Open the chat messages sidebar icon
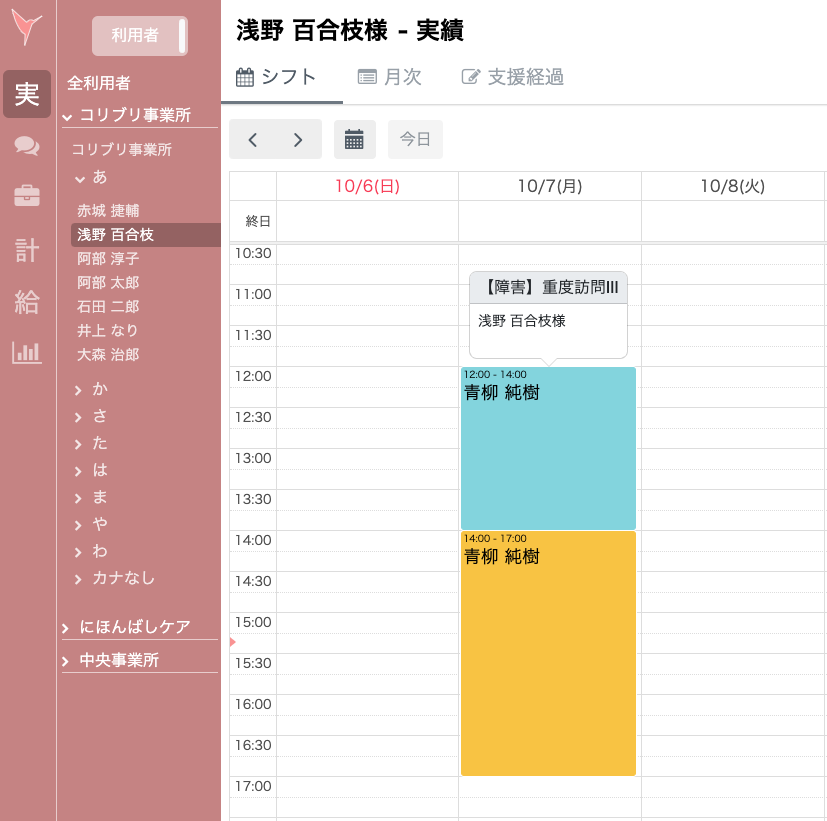Viewport: 827px width, 821px height. pyautogui.click(x=27, y=146)
